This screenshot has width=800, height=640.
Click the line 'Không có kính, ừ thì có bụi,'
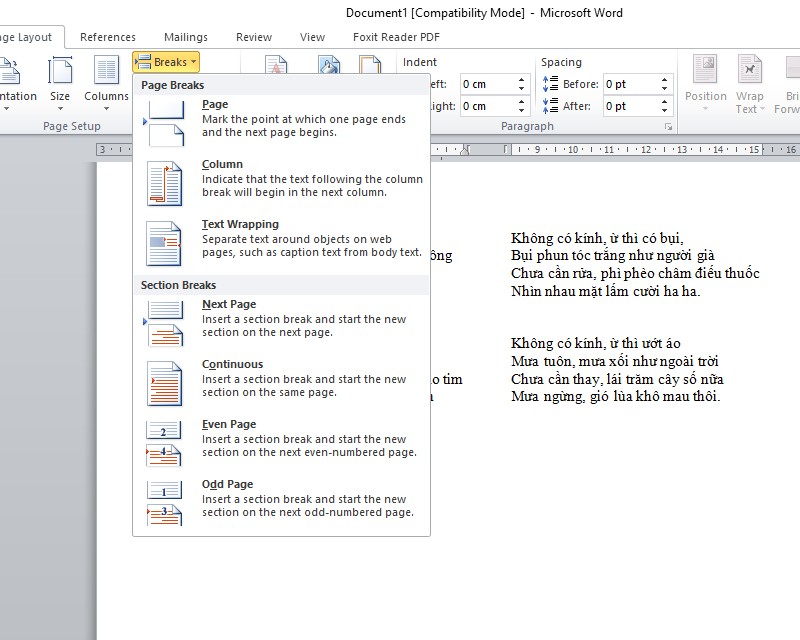[597, 238]
